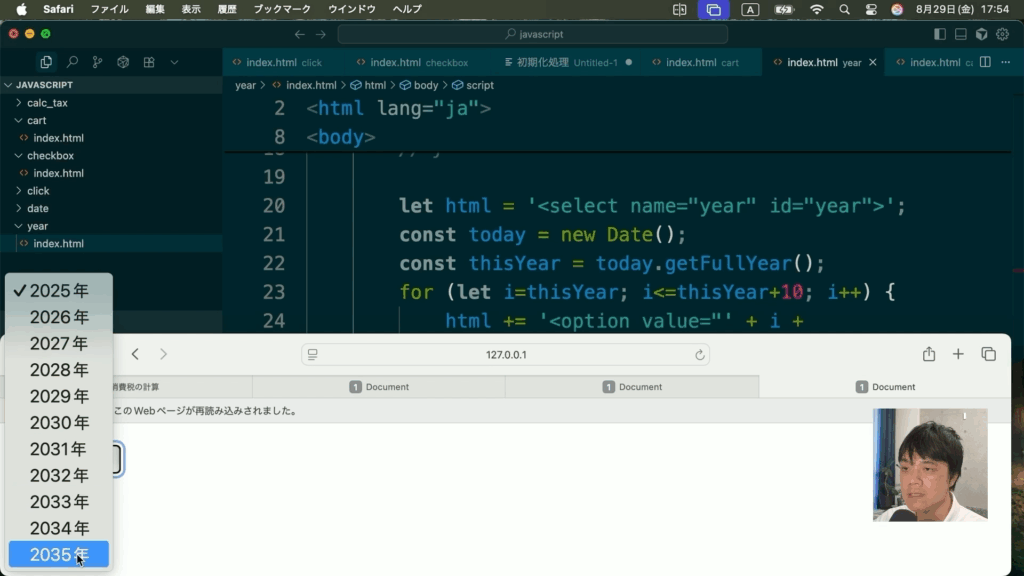This screenshot has width=1024, height=576.
Task: Click Safari's reload page icon
Action: pyautogui.click(x=700, y=355)
